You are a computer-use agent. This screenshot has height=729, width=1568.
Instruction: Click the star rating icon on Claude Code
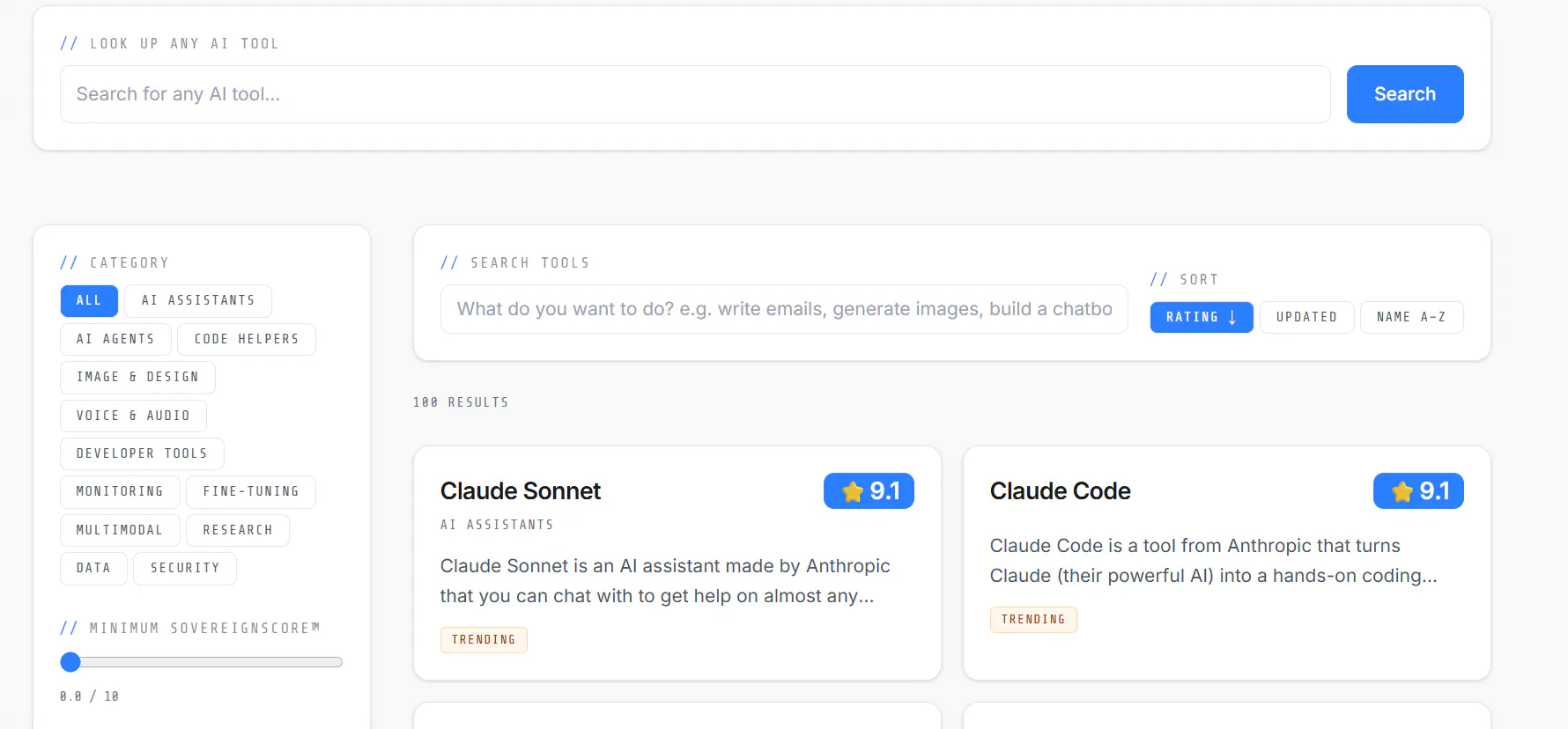click(x=1402, y=491)
